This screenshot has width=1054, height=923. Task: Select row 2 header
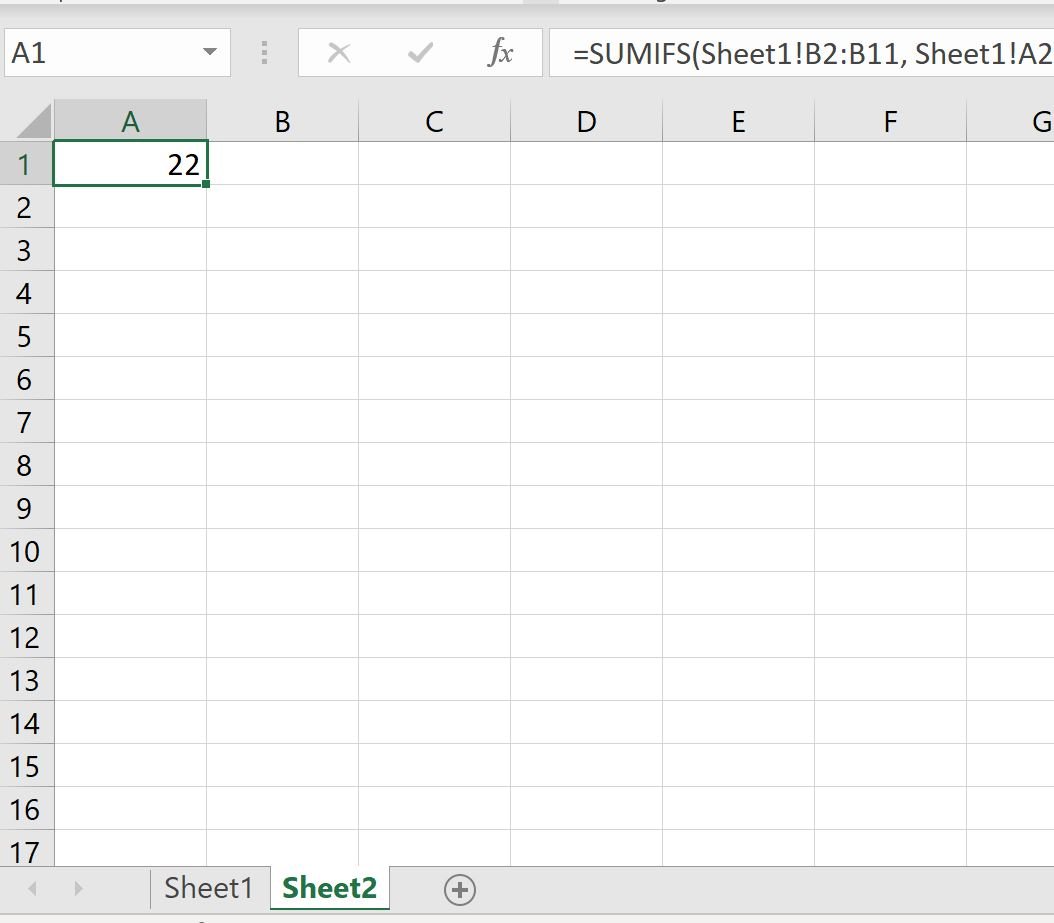pos(26,206)
